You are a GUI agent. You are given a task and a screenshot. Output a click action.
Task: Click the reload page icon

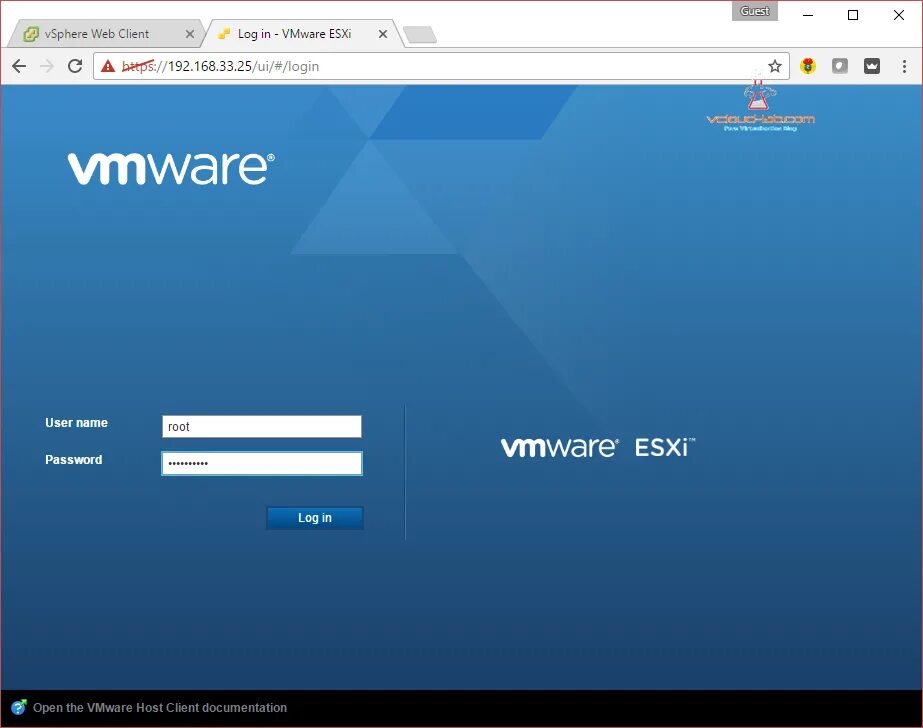coord(75,66)
